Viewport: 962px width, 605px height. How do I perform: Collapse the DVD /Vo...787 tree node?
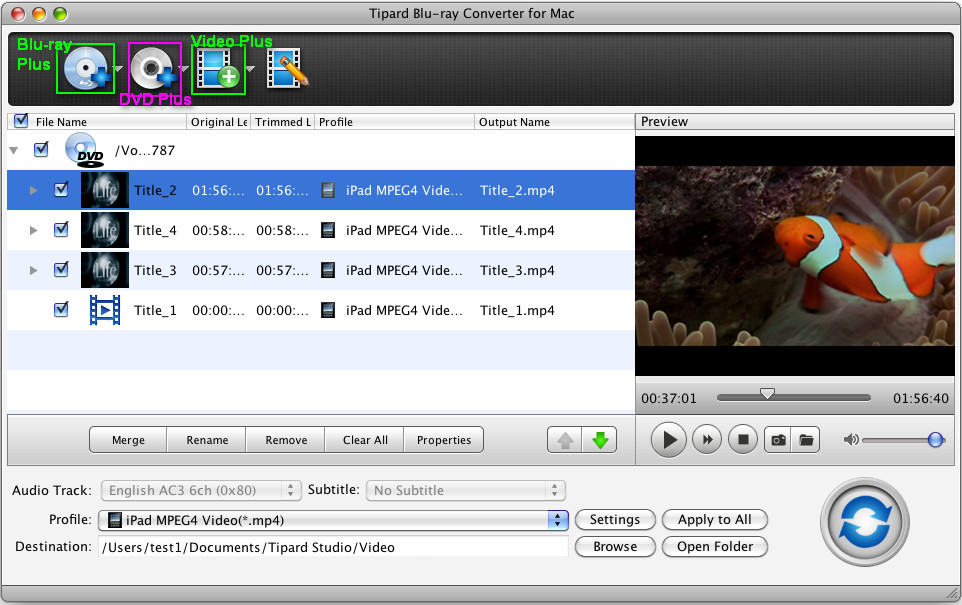(13, 150)
